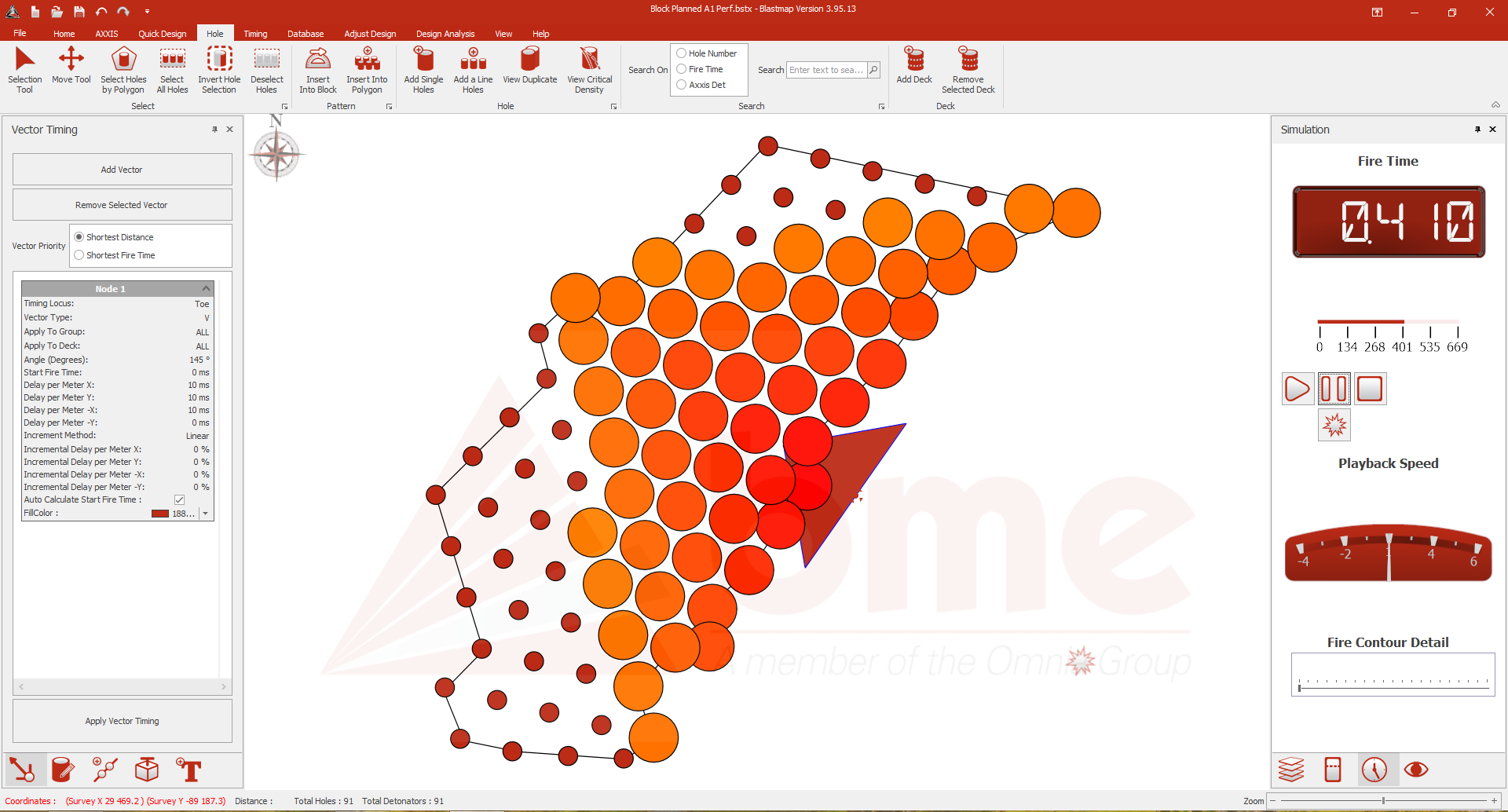Image resolution: width=1508 pixels, height=812 pixels.
Task: Activate the Selection Tool
Action: click(24, 70)
